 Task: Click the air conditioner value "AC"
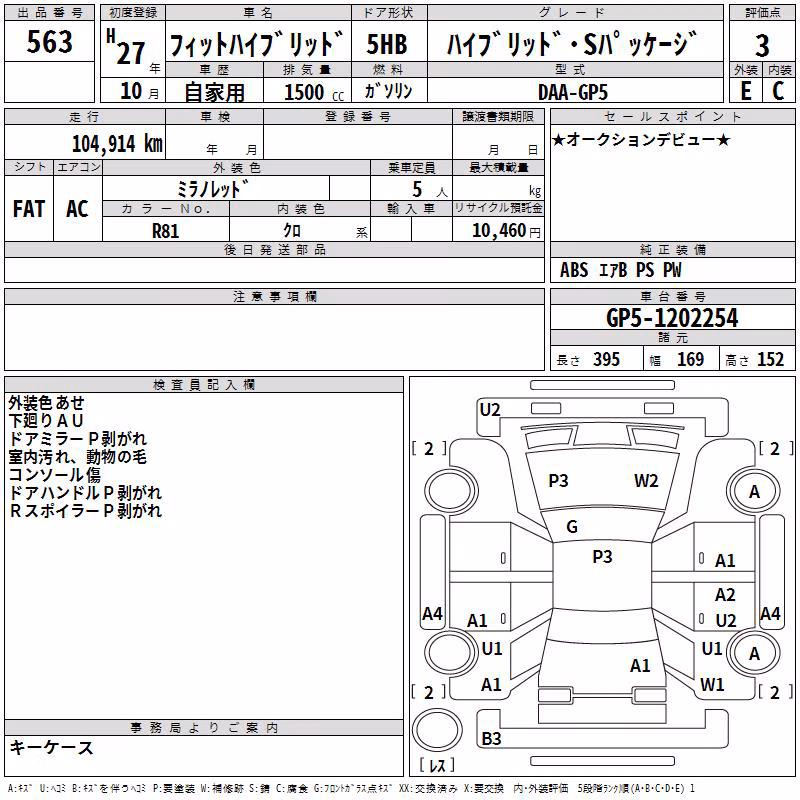coord(77,209)
